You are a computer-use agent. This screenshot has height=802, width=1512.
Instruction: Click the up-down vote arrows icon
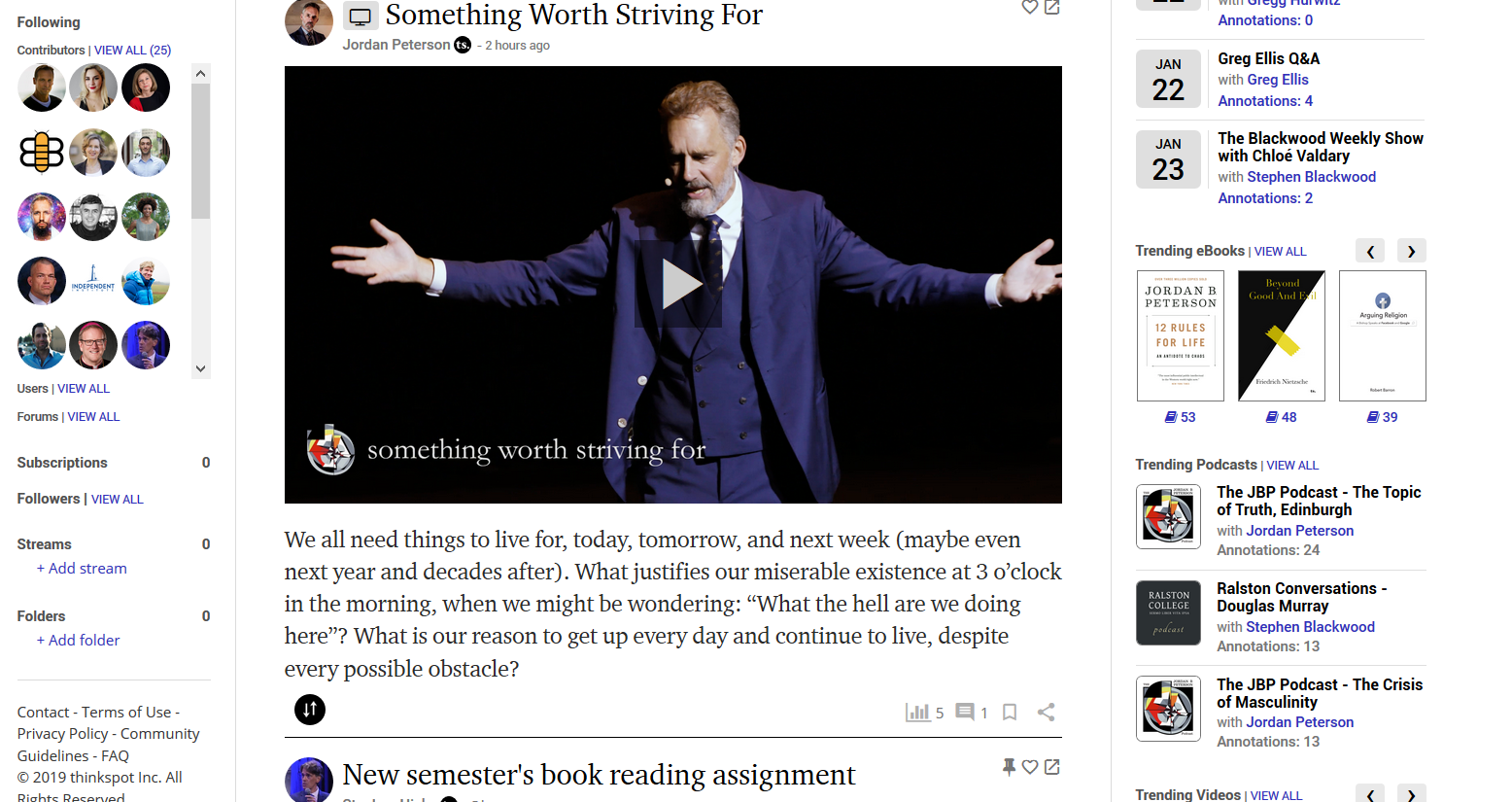click(x=310, y=710)
